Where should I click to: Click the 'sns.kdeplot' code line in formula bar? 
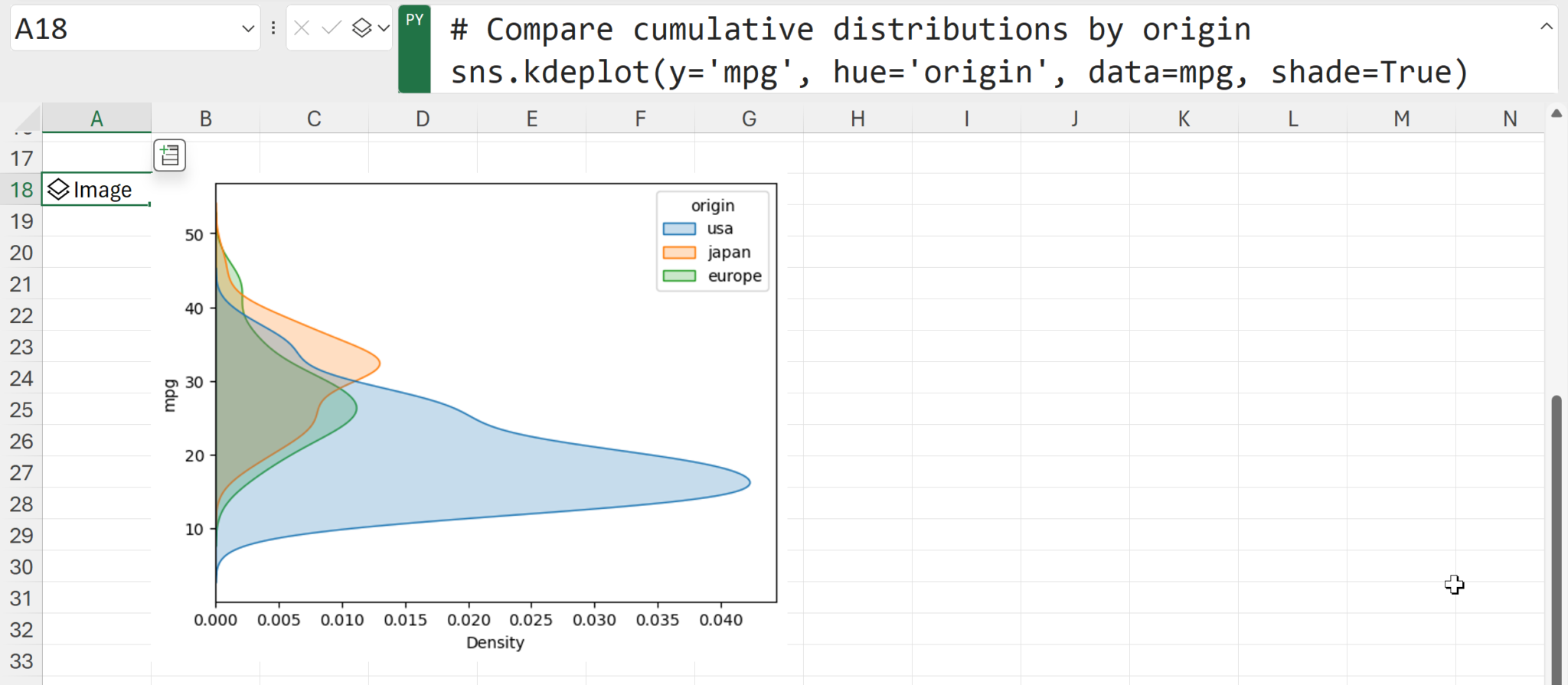click(959, 72)
